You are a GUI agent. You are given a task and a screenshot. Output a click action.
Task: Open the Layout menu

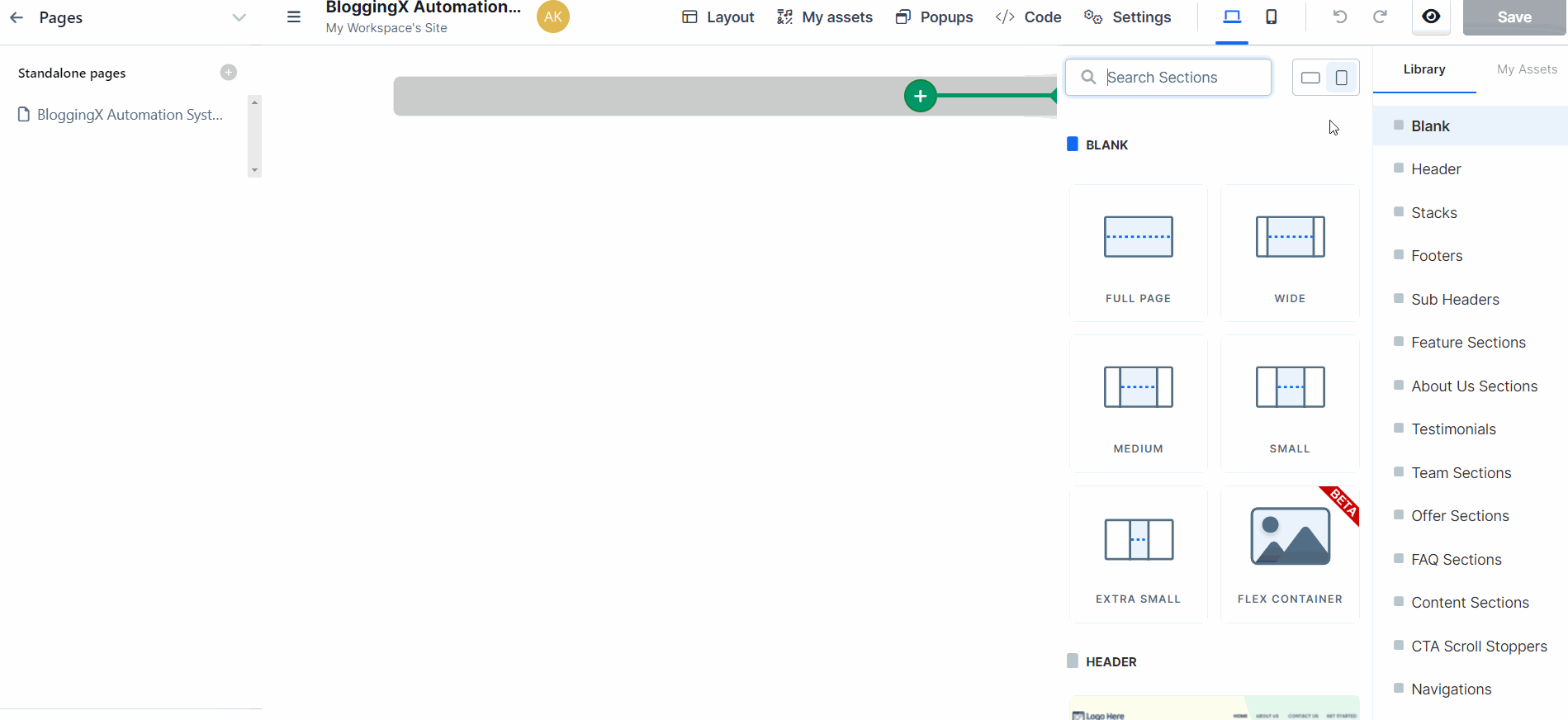pos(718,17)
